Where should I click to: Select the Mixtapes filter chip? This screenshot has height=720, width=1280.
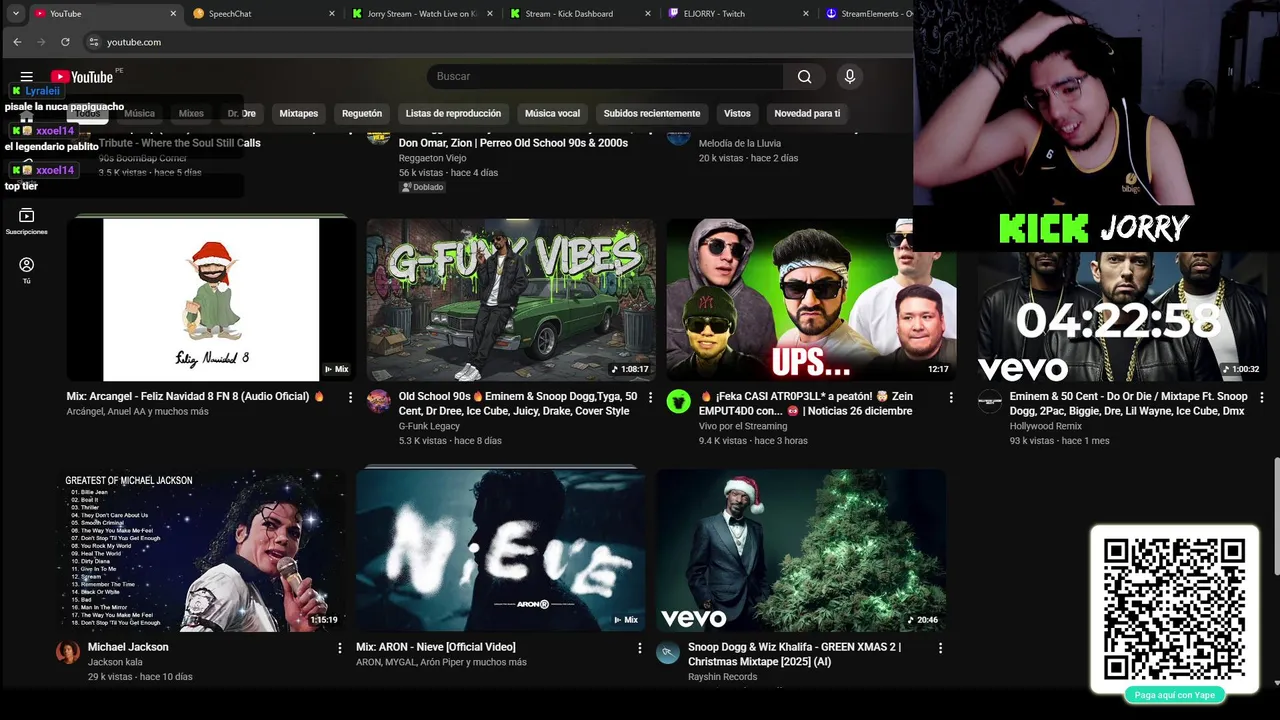click(298, 113)
